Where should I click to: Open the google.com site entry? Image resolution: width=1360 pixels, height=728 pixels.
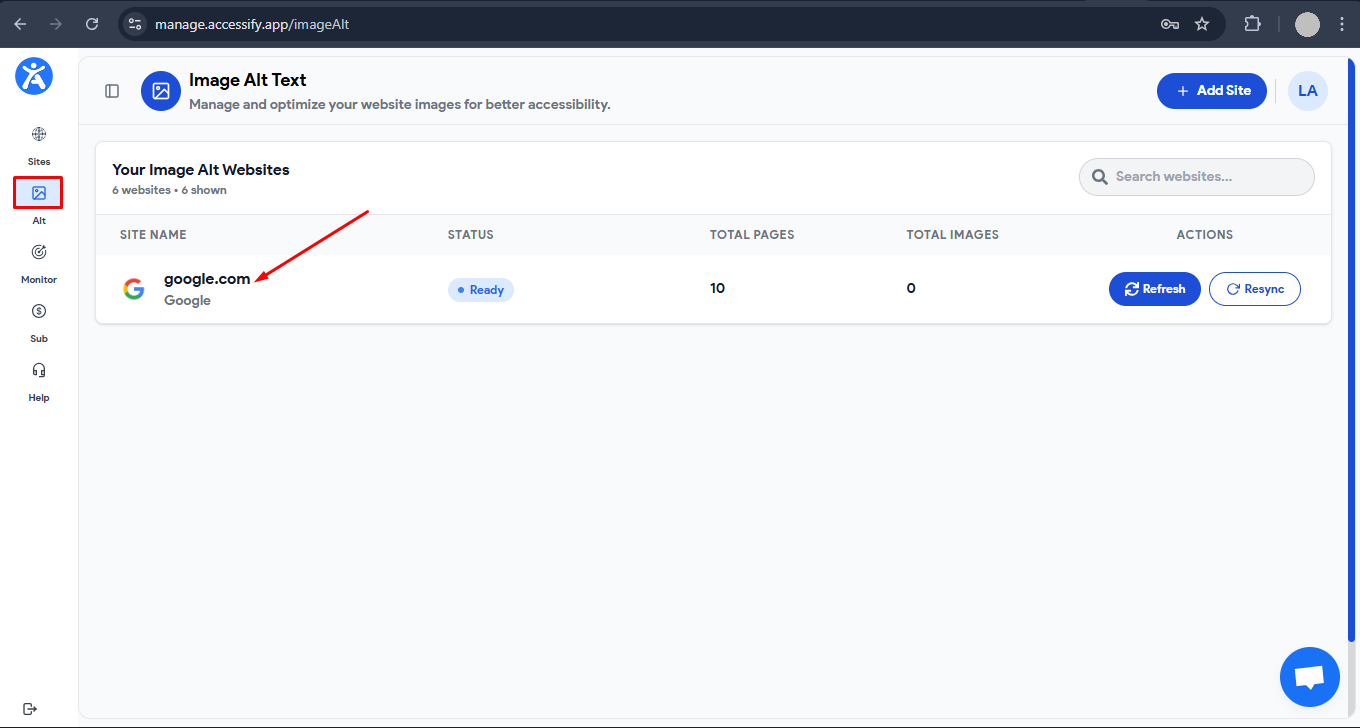pos(207,279)
